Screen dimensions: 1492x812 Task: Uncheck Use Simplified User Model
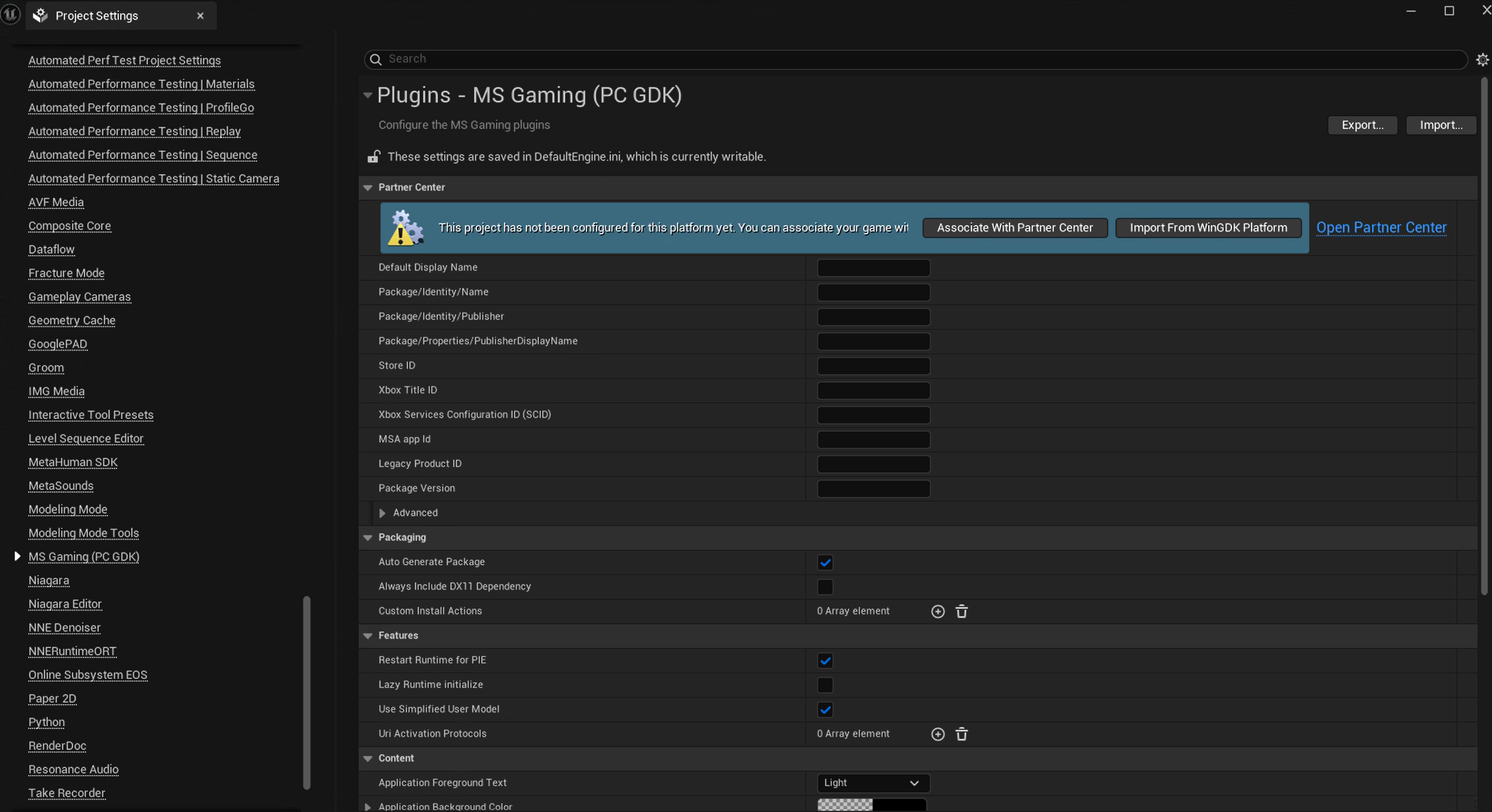825,710
